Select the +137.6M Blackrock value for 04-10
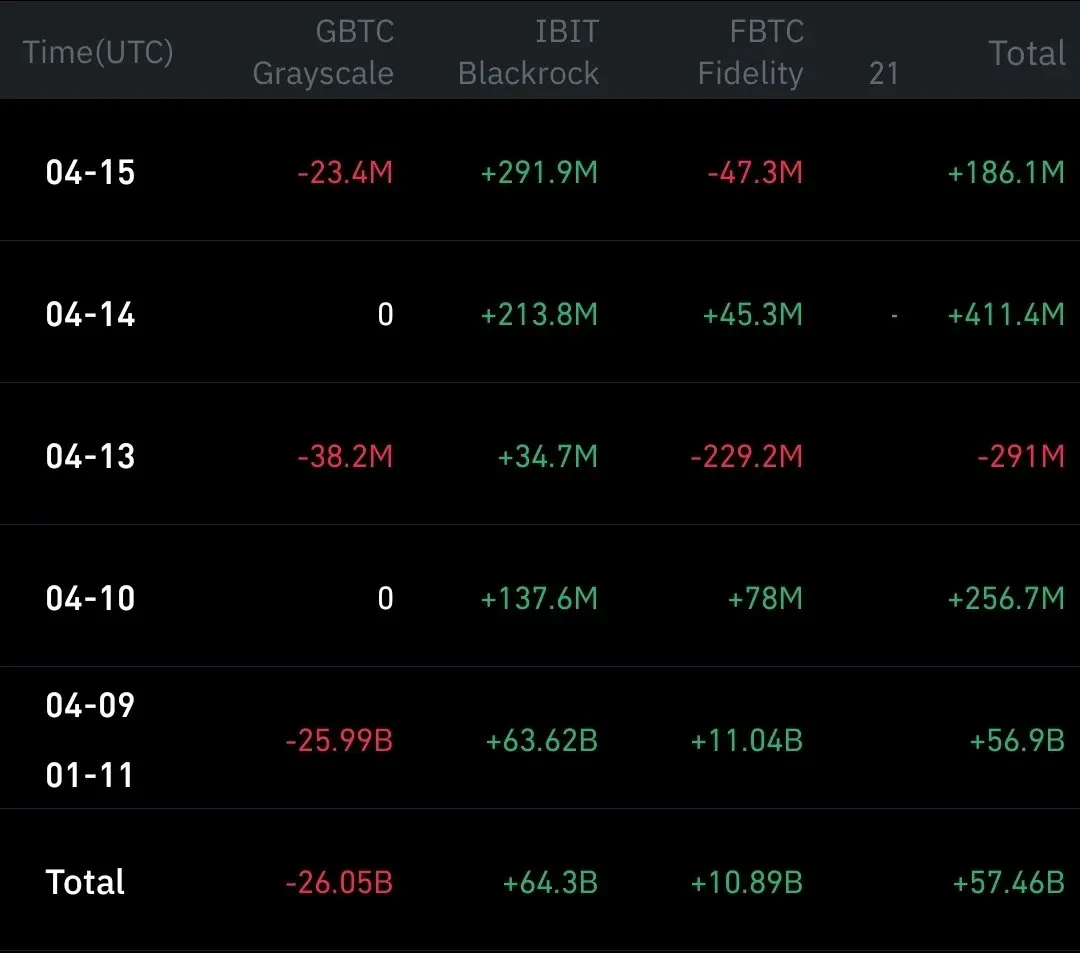Image resolution: width=1080 pixels, height=953 pixels. pos(539,599)
